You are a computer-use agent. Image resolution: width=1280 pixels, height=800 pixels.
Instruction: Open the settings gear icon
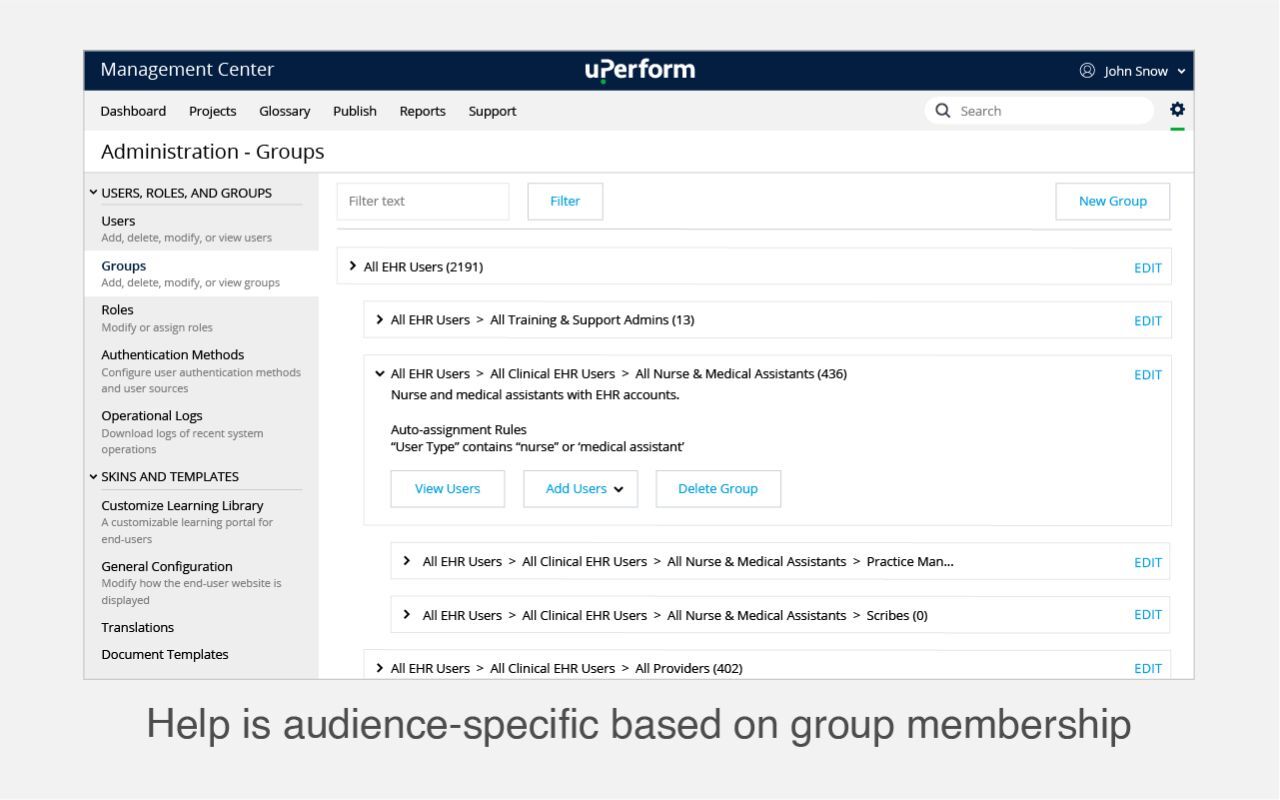pyautogui.click(x=1177, y=109)
